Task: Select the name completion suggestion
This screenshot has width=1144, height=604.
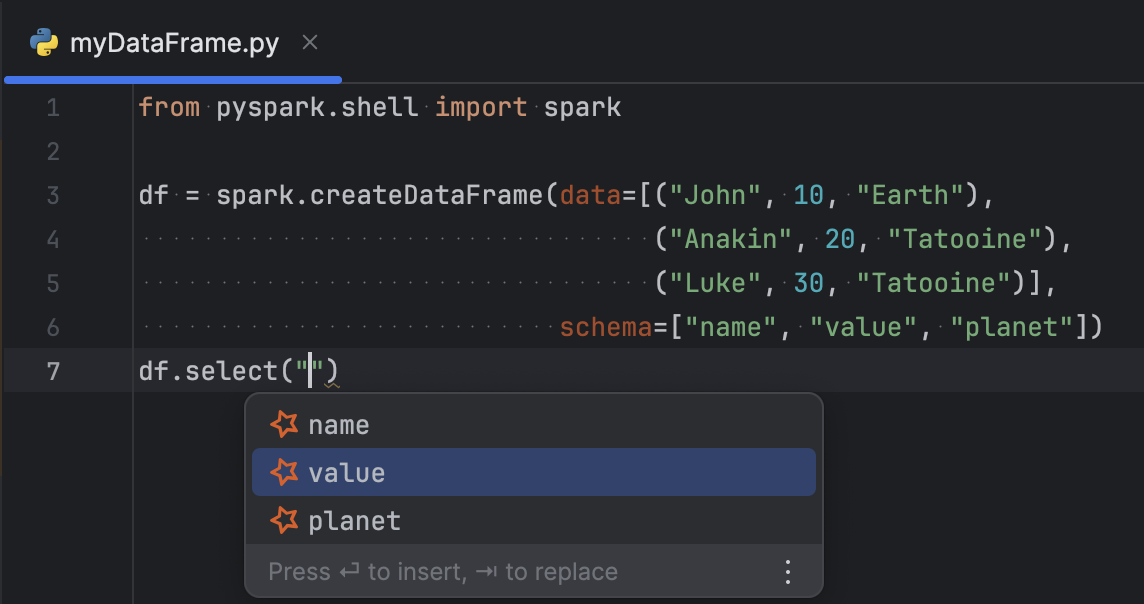Action: pos(339,425)
